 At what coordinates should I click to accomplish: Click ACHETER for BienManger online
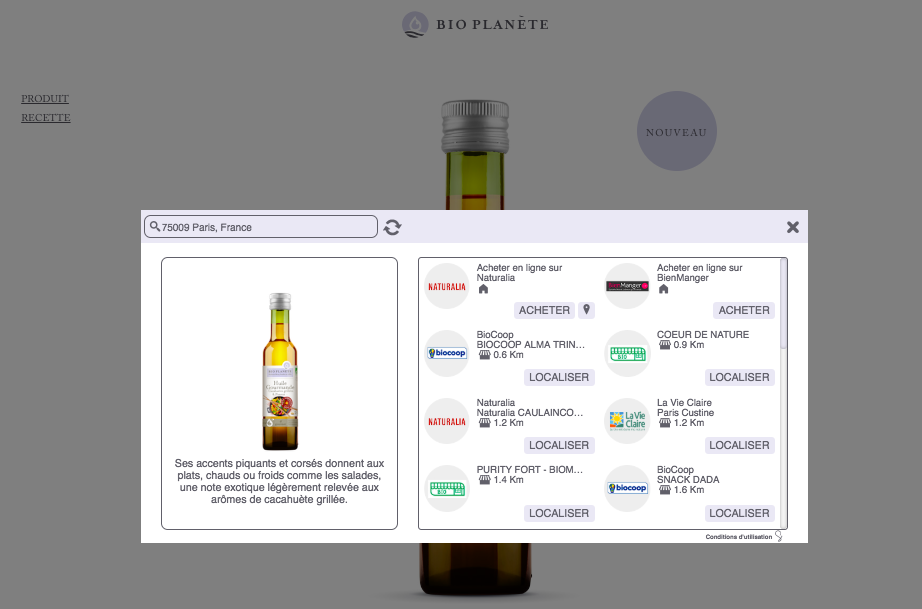[x=744, y=310]
